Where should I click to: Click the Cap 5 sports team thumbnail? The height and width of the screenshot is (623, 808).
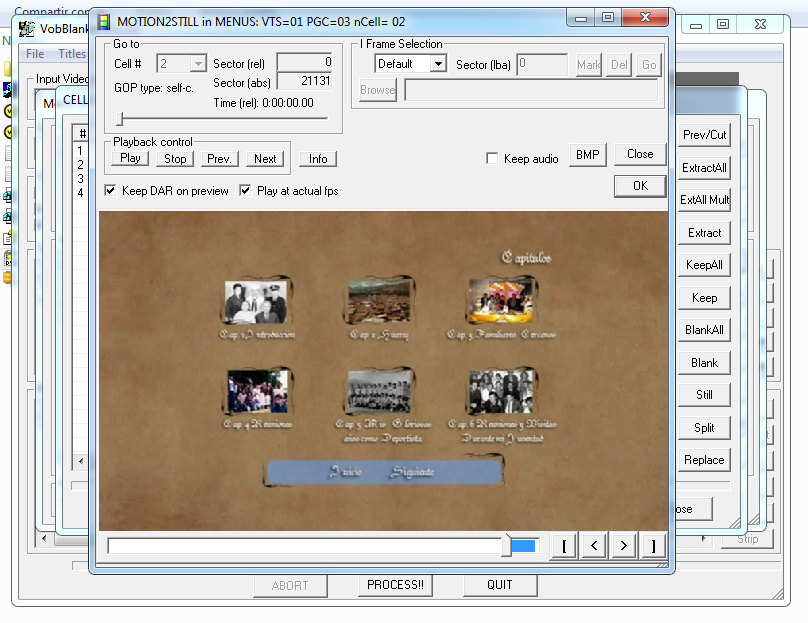[x=380, y=392]
